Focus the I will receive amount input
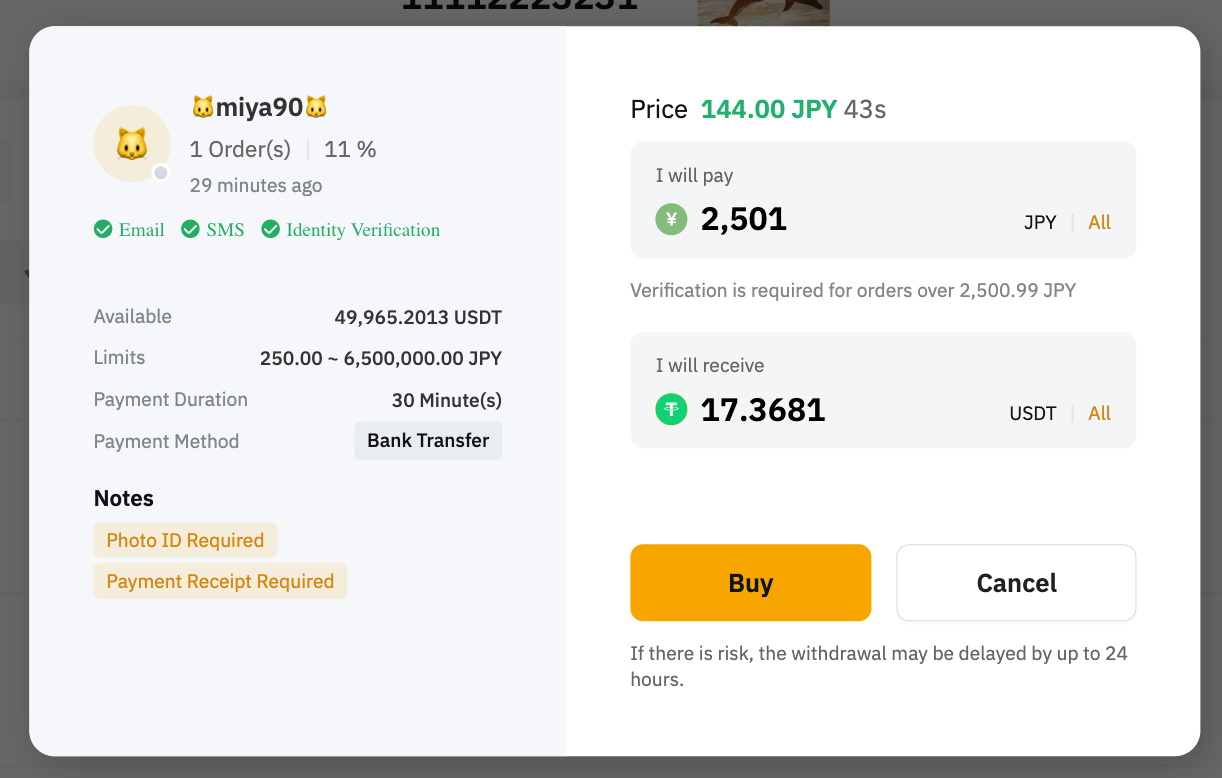 (x=850, y=410)
